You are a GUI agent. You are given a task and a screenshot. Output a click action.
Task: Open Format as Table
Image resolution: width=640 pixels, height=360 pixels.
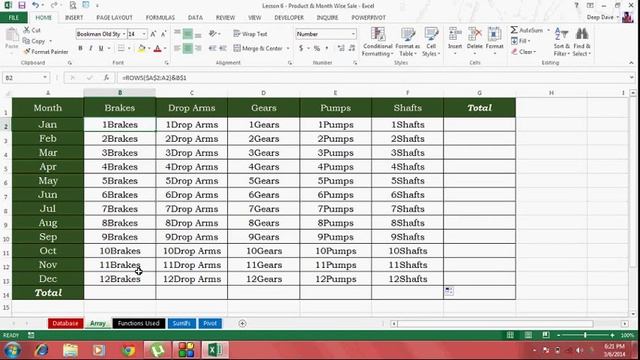[x=407, y=42]
